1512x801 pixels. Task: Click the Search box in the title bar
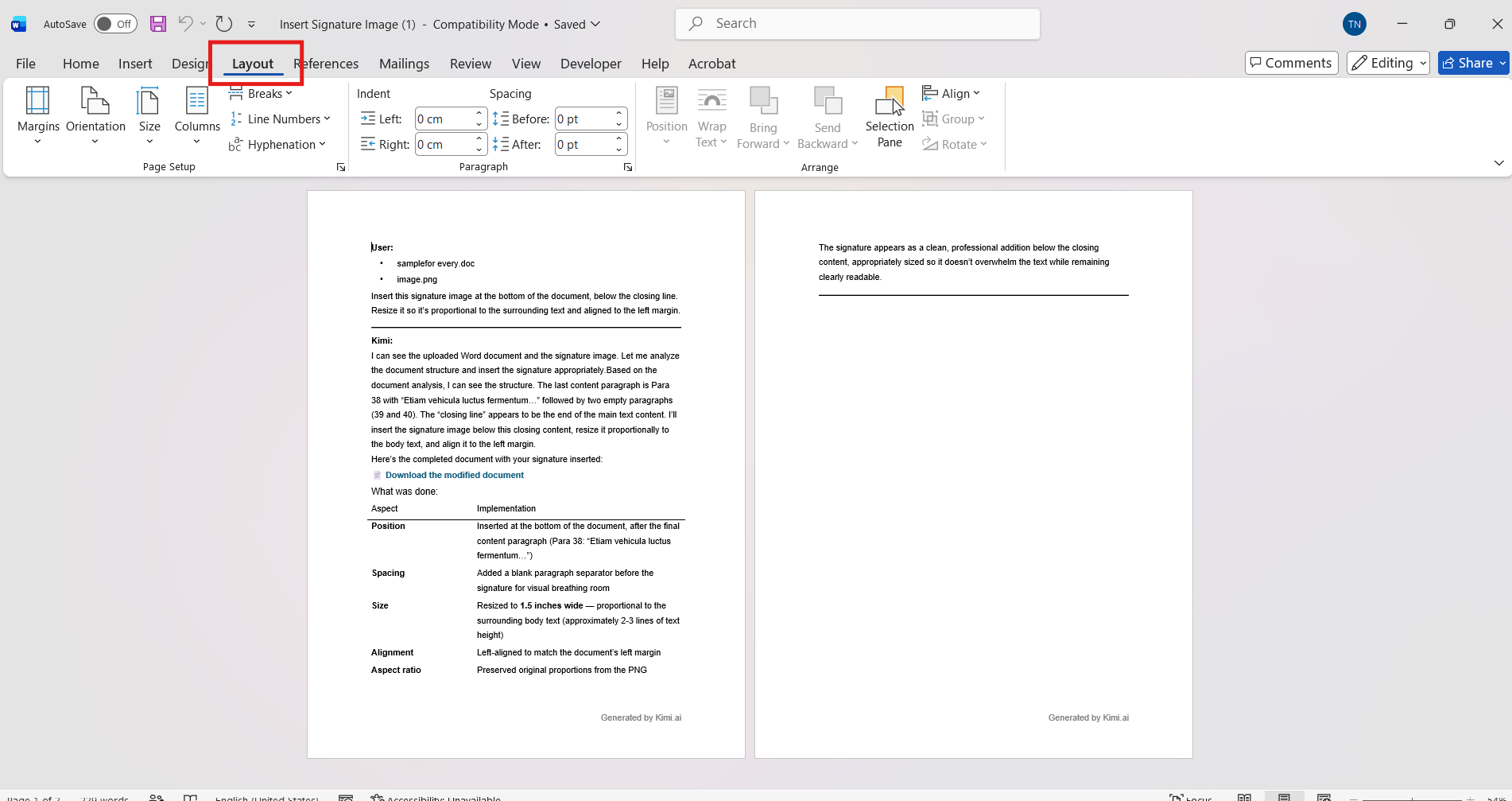(858, 24)
